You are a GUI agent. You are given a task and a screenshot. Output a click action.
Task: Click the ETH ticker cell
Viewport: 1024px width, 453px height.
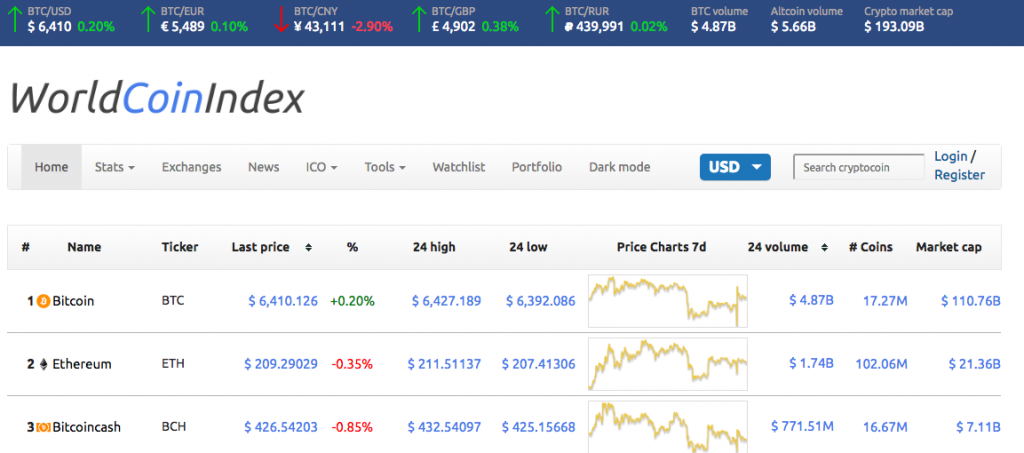tap(173, 364)
